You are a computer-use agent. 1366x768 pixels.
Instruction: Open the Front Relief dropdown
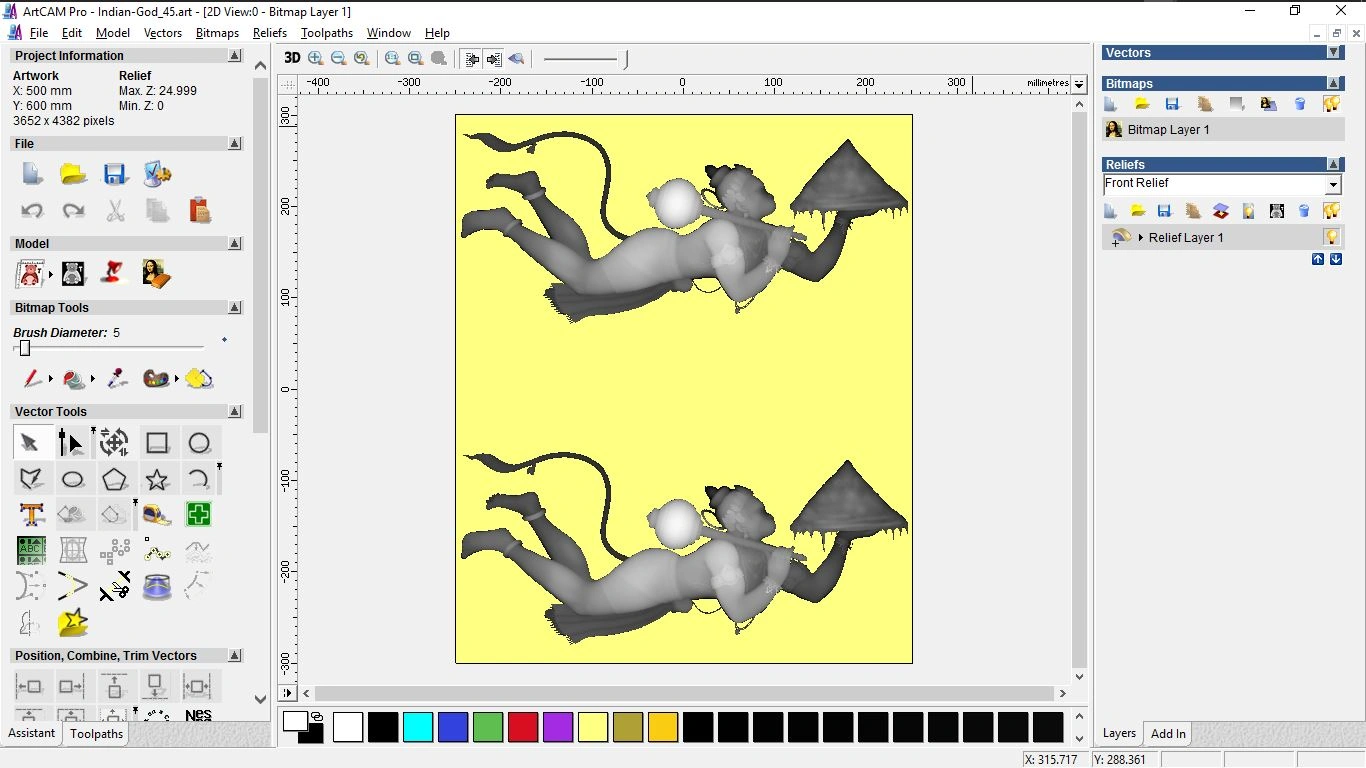pyautogui.click(x=1332, y=185)
